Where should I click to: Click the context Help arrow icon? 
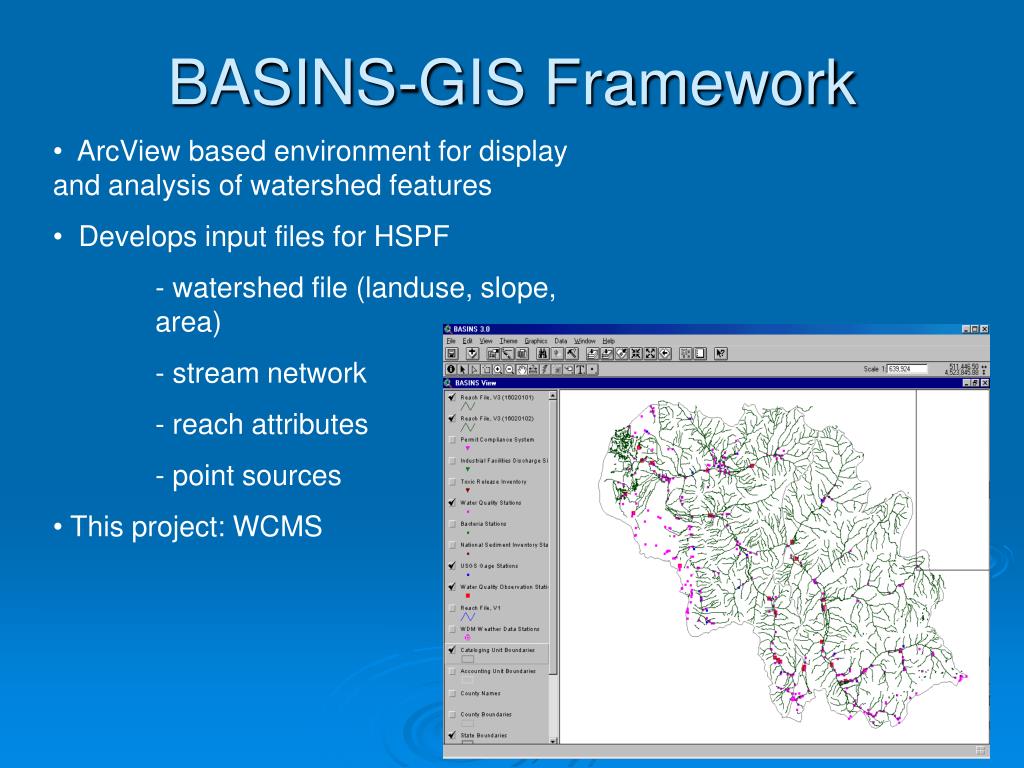point(721,353)
